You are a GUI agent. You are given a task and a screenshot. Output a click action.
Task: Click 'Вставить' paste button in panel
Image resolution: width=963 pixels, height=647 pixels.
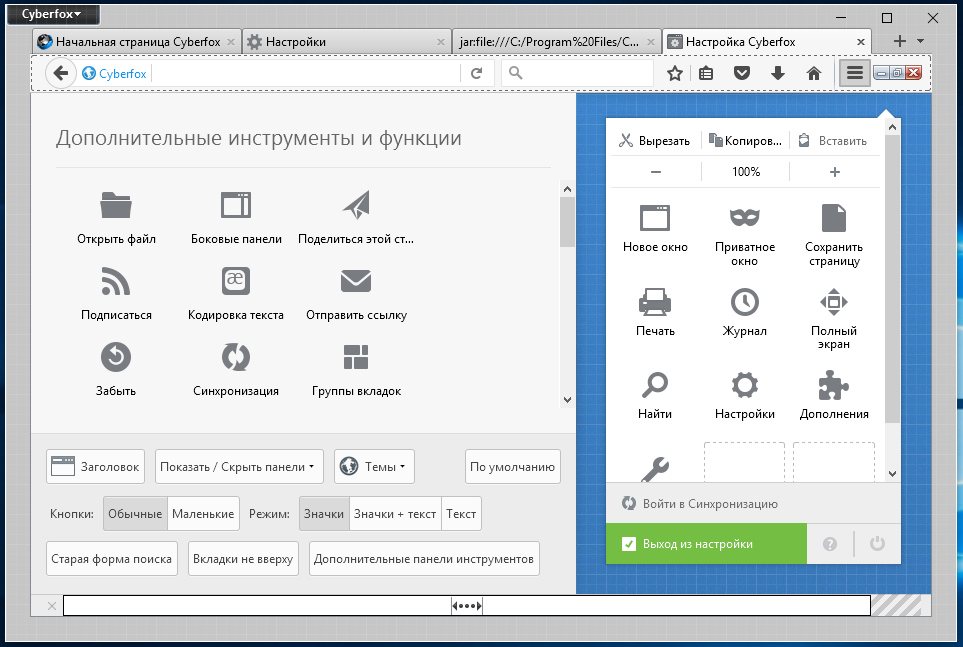pyautogui.click(x=834, y=141)
